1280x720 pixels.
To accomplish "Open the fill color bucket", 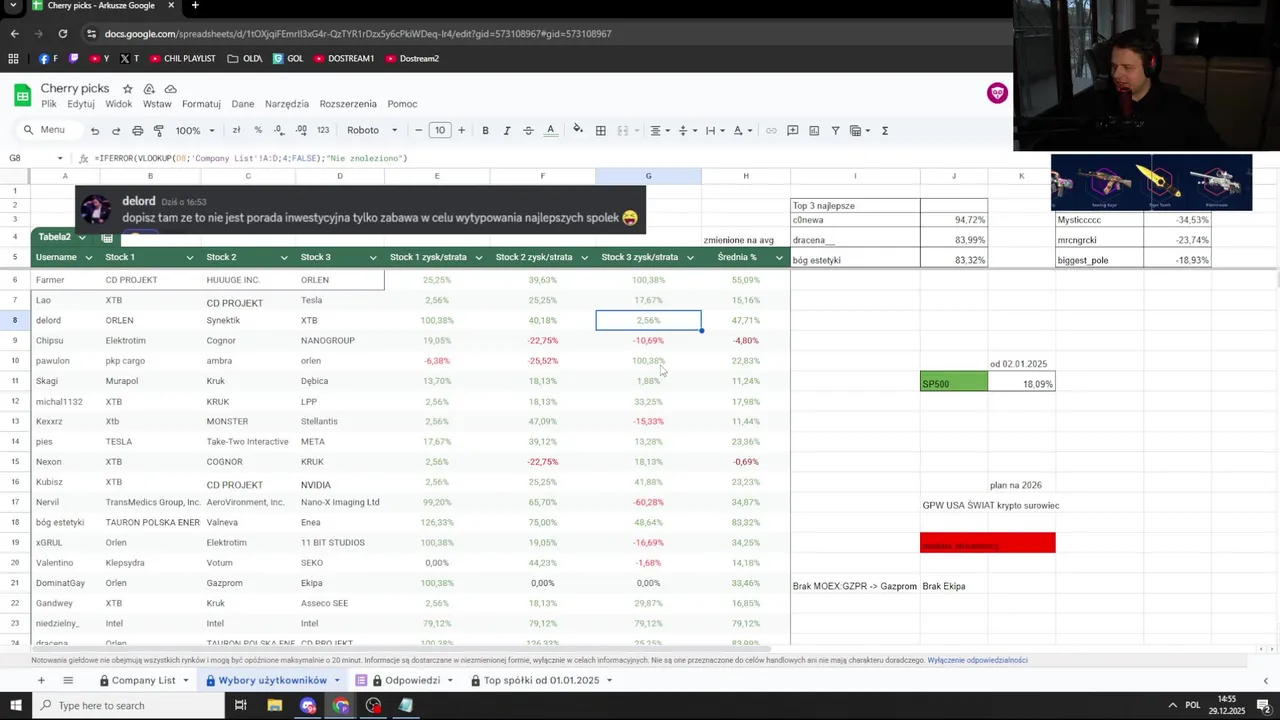I will pos(578,130).
